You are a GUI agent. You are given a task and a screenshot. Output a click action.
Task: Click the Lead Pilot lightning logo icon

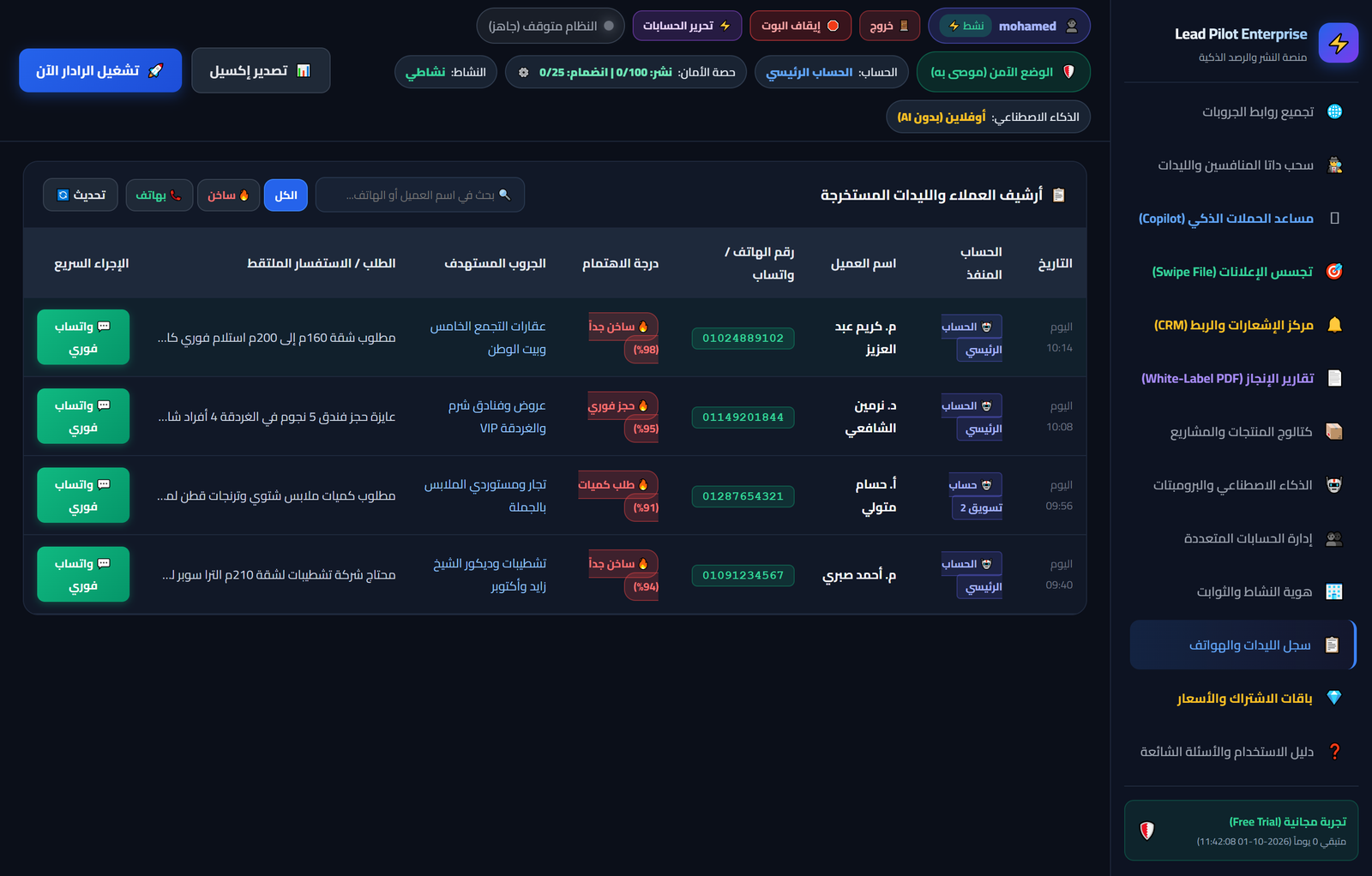pyautogui.click(x=1338, y=43)
